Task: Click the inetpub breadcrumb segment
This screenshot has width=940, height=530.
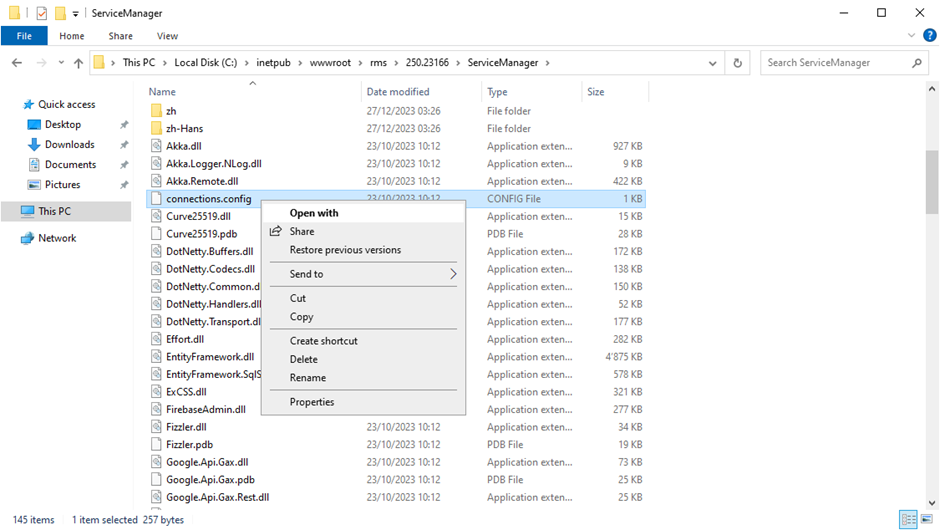Action: click(x=273, y=62)
